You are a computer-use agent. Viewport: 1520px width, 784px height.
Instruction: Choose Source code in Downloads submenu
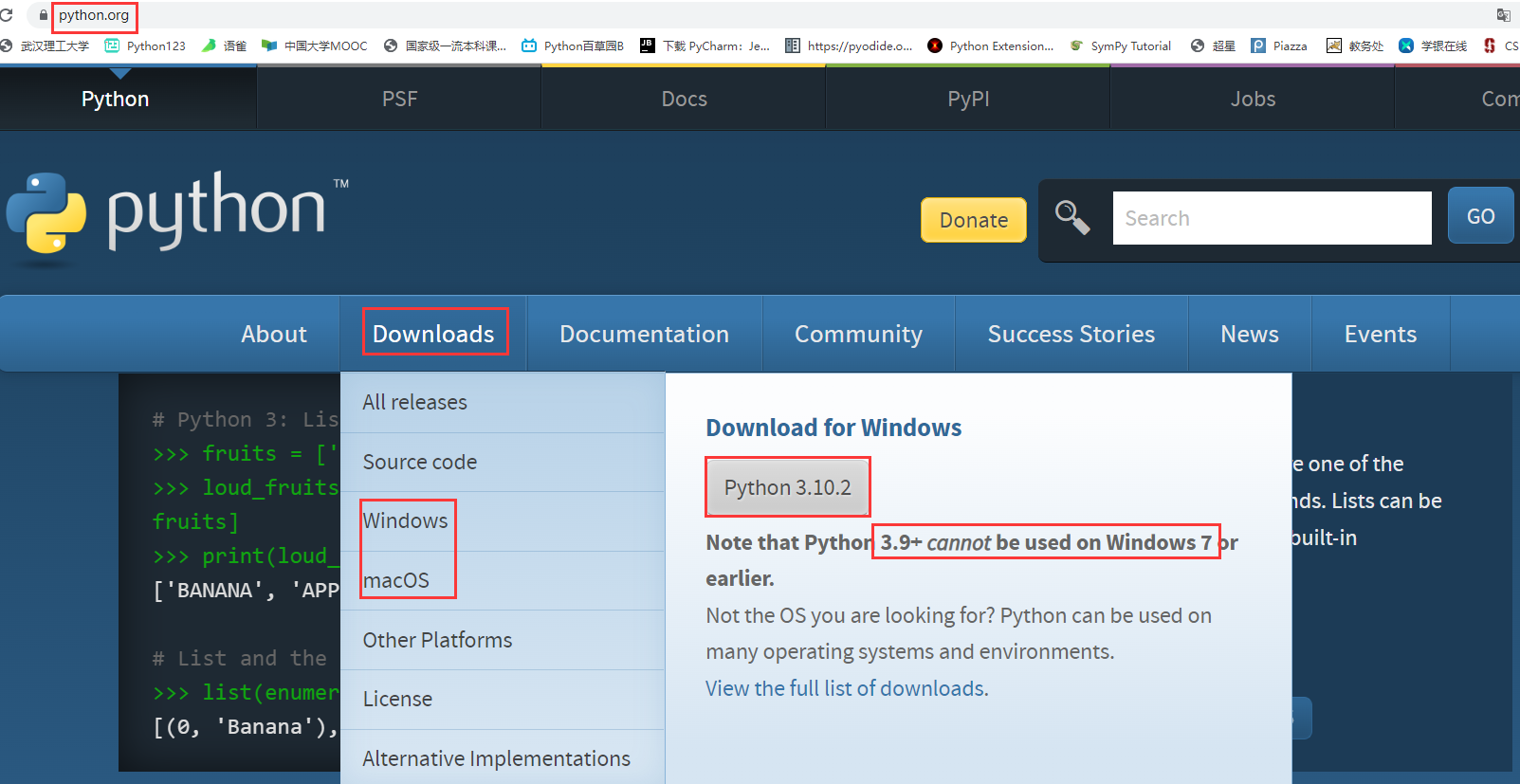503,462
